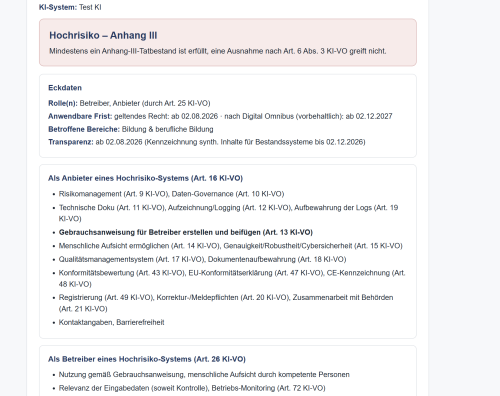Click the 'Mindestens ein Anhang-III-Tatbestand' sentence
Viewport: 500px width, 396px height.
(x=218, y=51)
